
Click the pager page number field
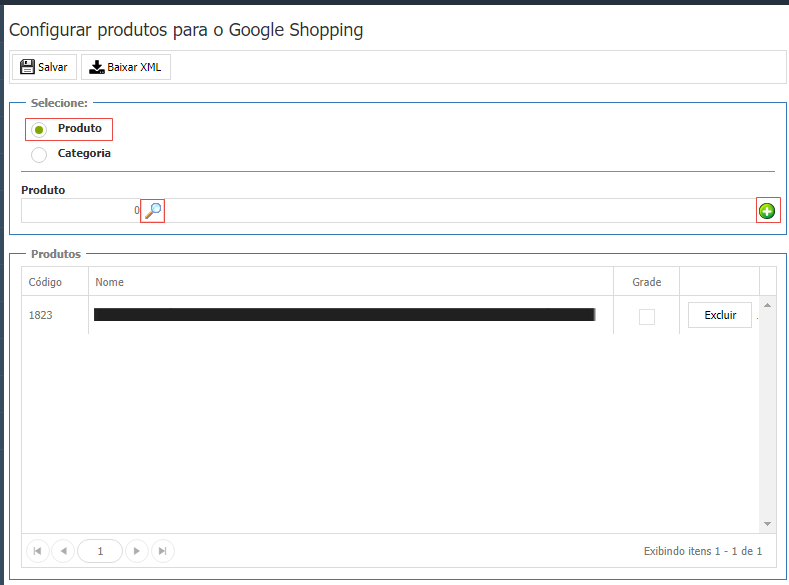pyautogui.click(x=100, y=551)
